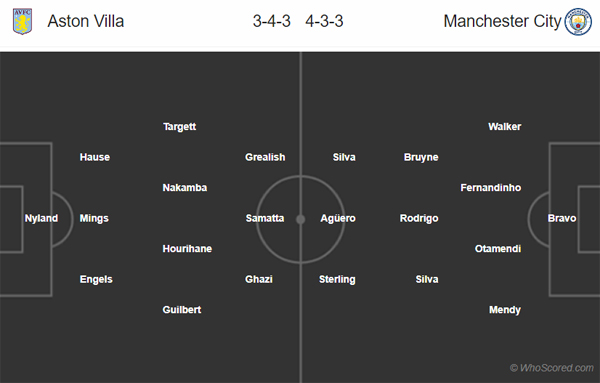This screenshot has height=383, width=600.
Task: Select the 3-4-3 formation label
Action: (272, 21)
